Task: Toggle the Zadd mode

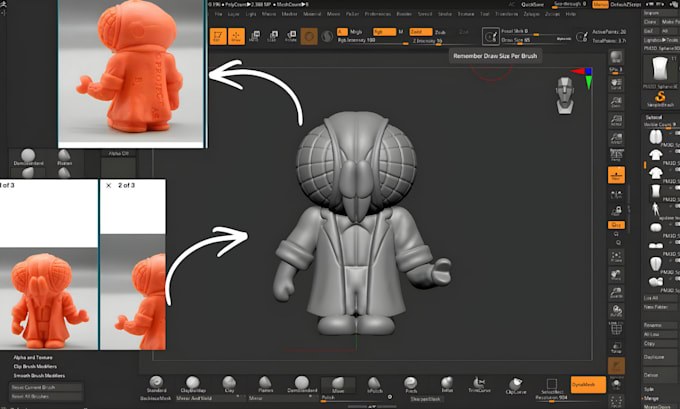Action: [421, 32]
